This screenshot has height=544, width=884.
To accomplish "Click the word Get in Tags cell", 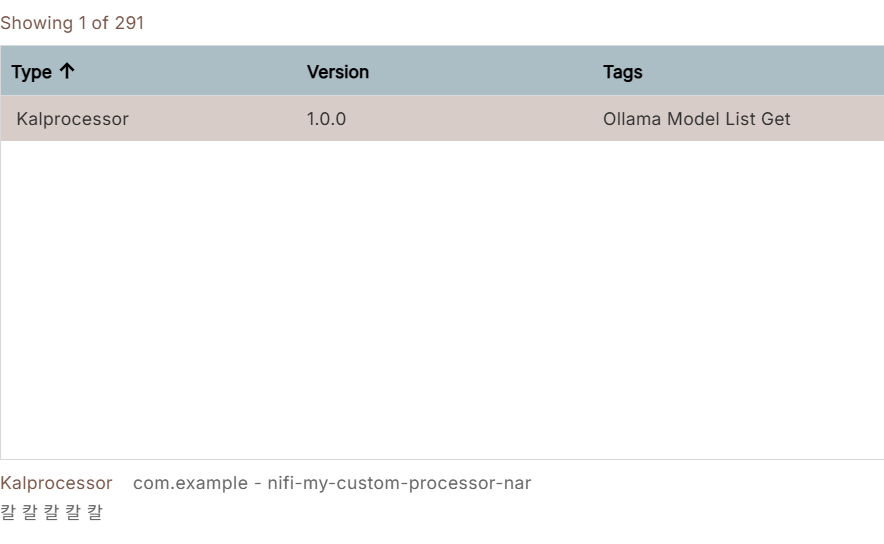I will point(776,119).
